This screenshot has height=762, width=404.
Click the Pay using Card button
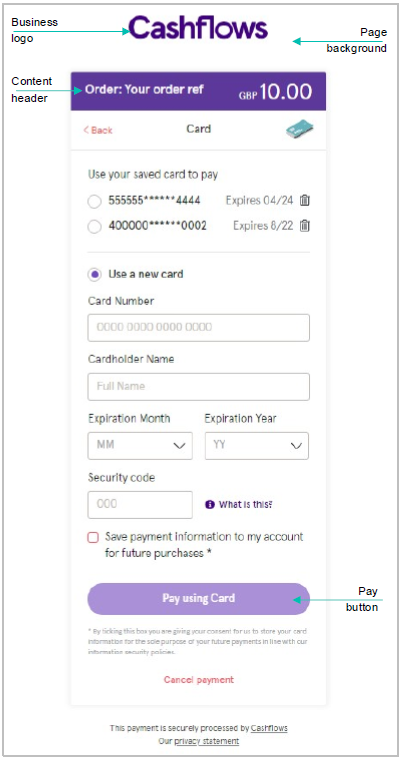click(198, 599)
